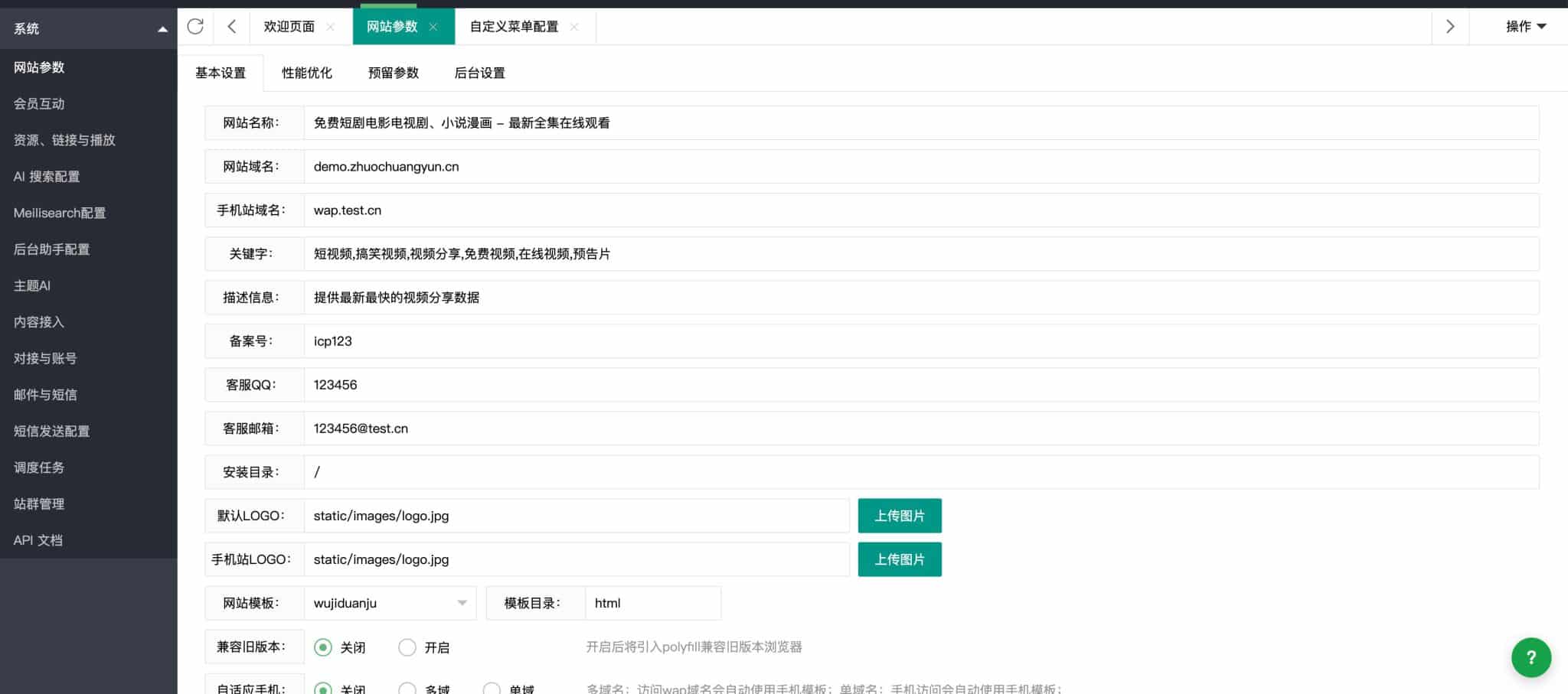Click the 模板目录 field showing html

point(653,603)
